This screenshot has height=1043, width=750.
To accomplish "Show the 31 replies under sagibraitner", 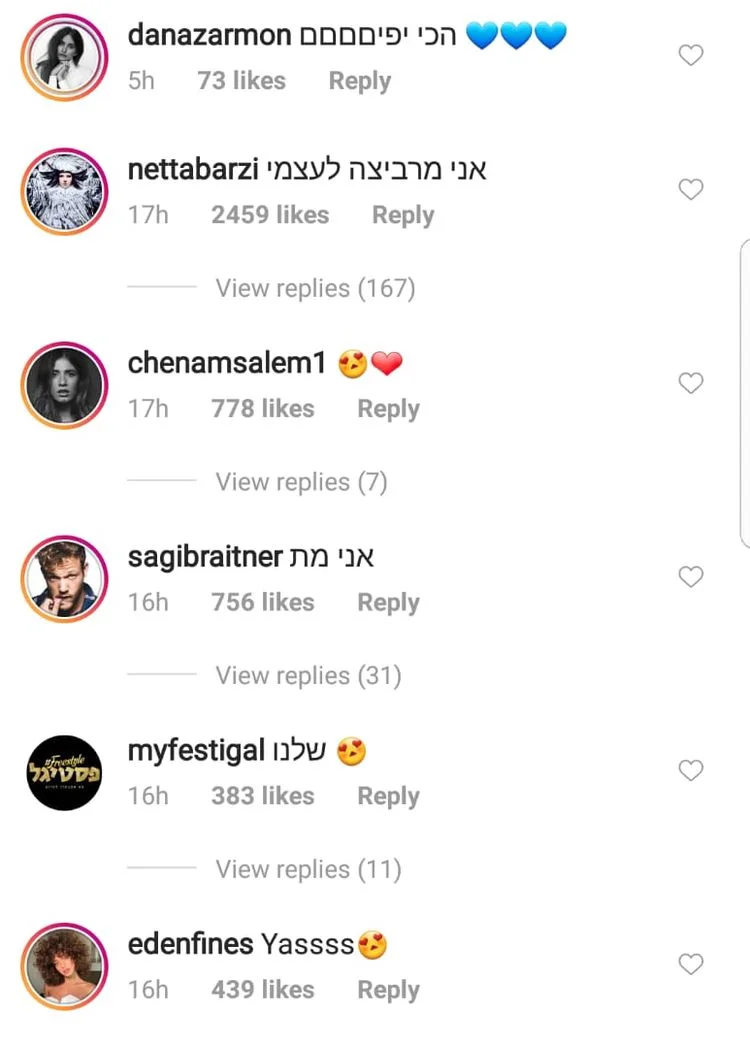I will [308, 676].
